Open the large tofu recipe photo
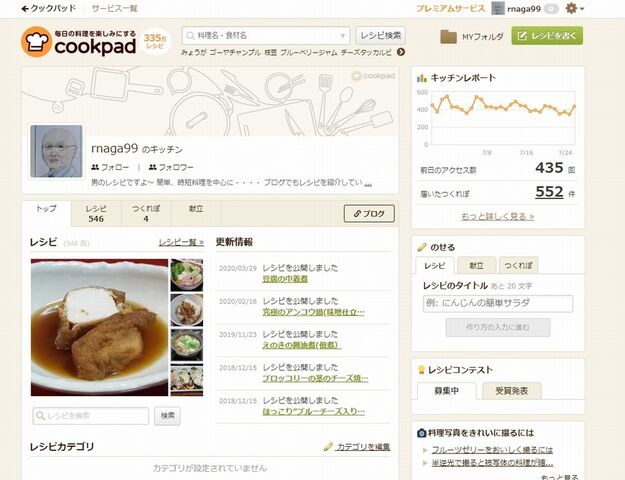This screenshot has height=480, width=625. [99, 327]
